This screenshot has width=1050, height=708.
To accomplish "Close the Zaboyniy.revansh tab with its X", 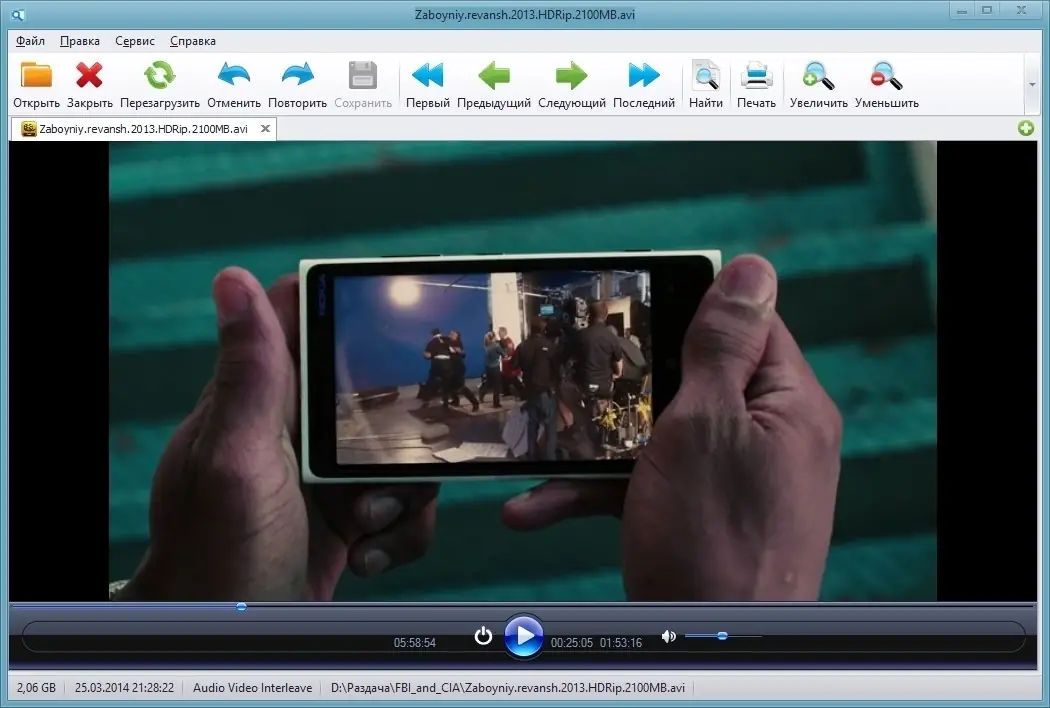I will click(x=265, y=129).
